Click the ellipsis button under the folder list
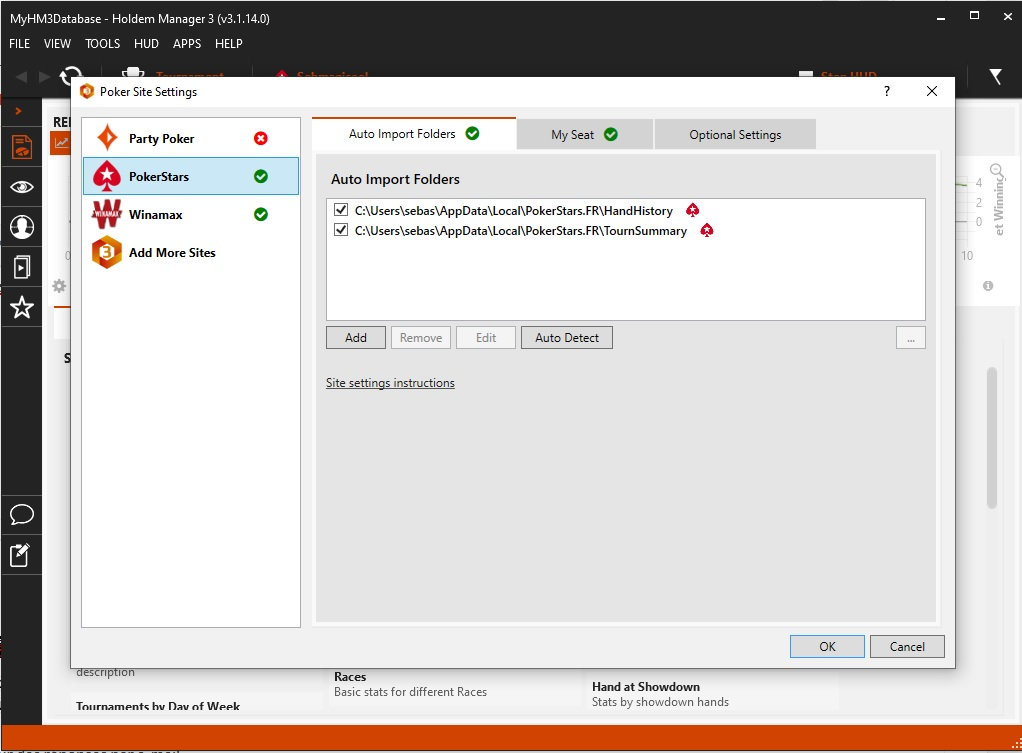 click(x=911, y=338)
